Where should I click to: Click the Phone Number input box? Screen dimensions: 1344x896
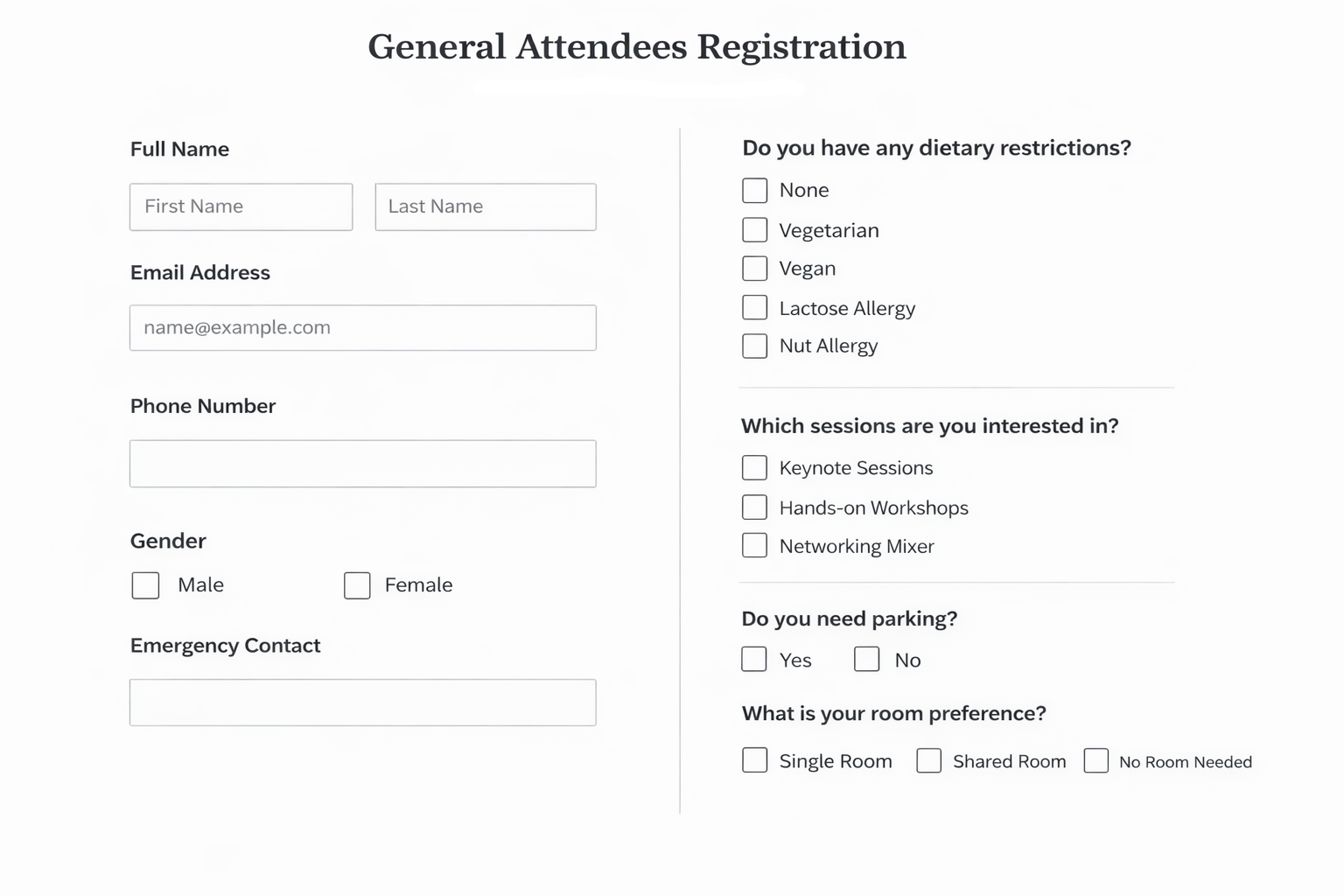tap(362, 463)
